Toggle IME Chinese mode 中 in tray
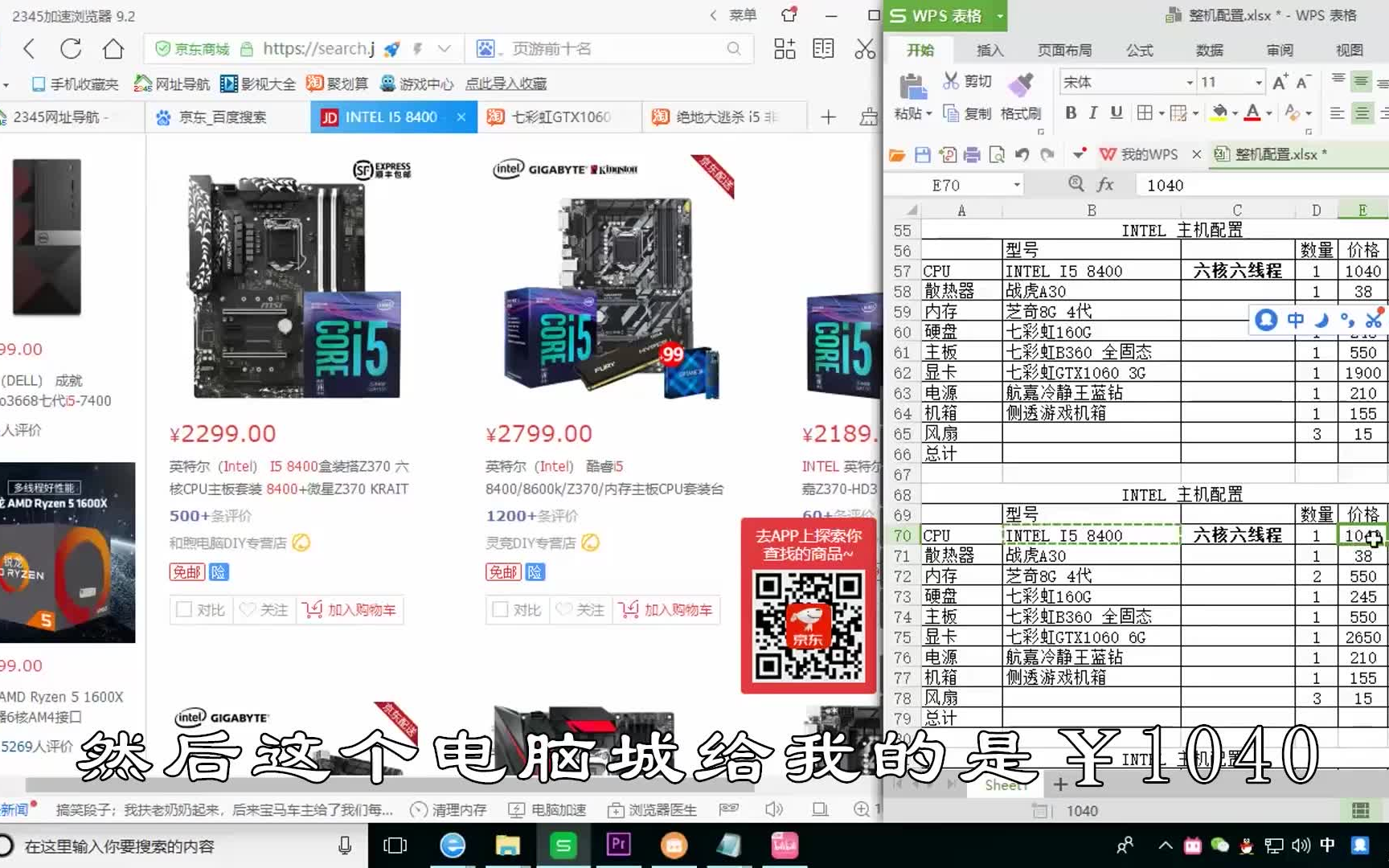This screenshot has height=868, width=1389. click(x=1327, y=845)
